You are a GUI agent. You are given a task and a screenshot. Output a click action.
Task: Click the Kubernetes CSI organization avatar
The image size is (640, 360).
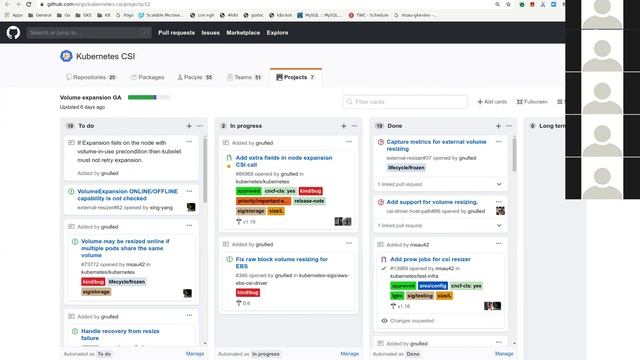[66, 56]
